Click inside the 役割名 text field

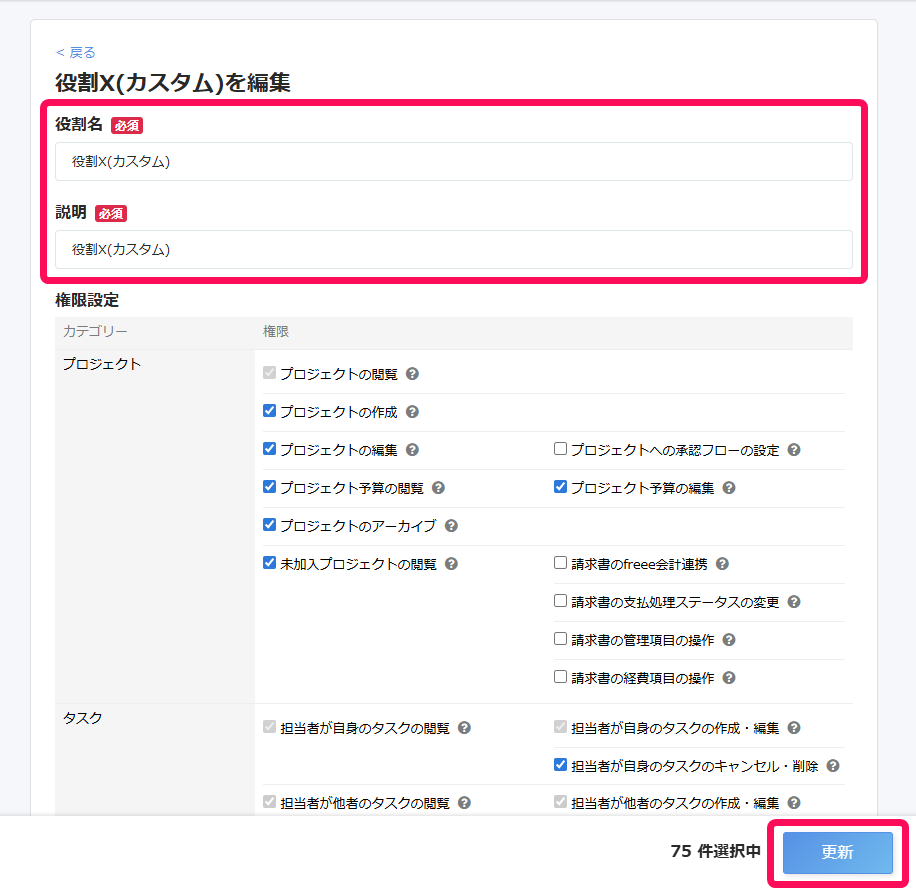[x=455, y=161]
